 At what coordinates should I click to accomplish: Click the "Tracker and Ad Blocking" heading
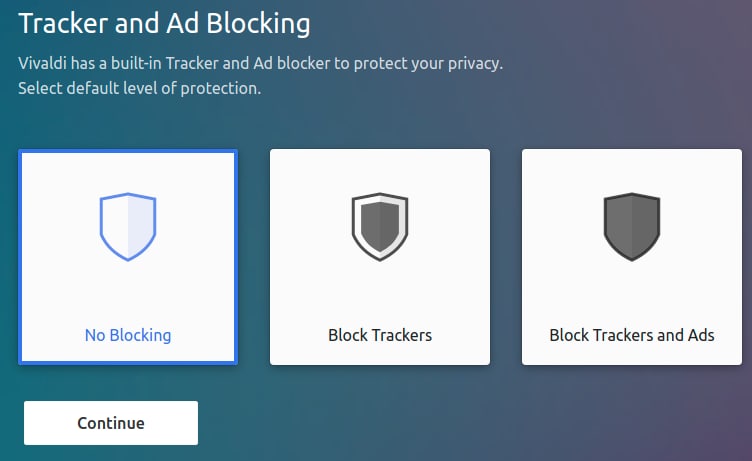pyautogui.click(x=164, y=24)
